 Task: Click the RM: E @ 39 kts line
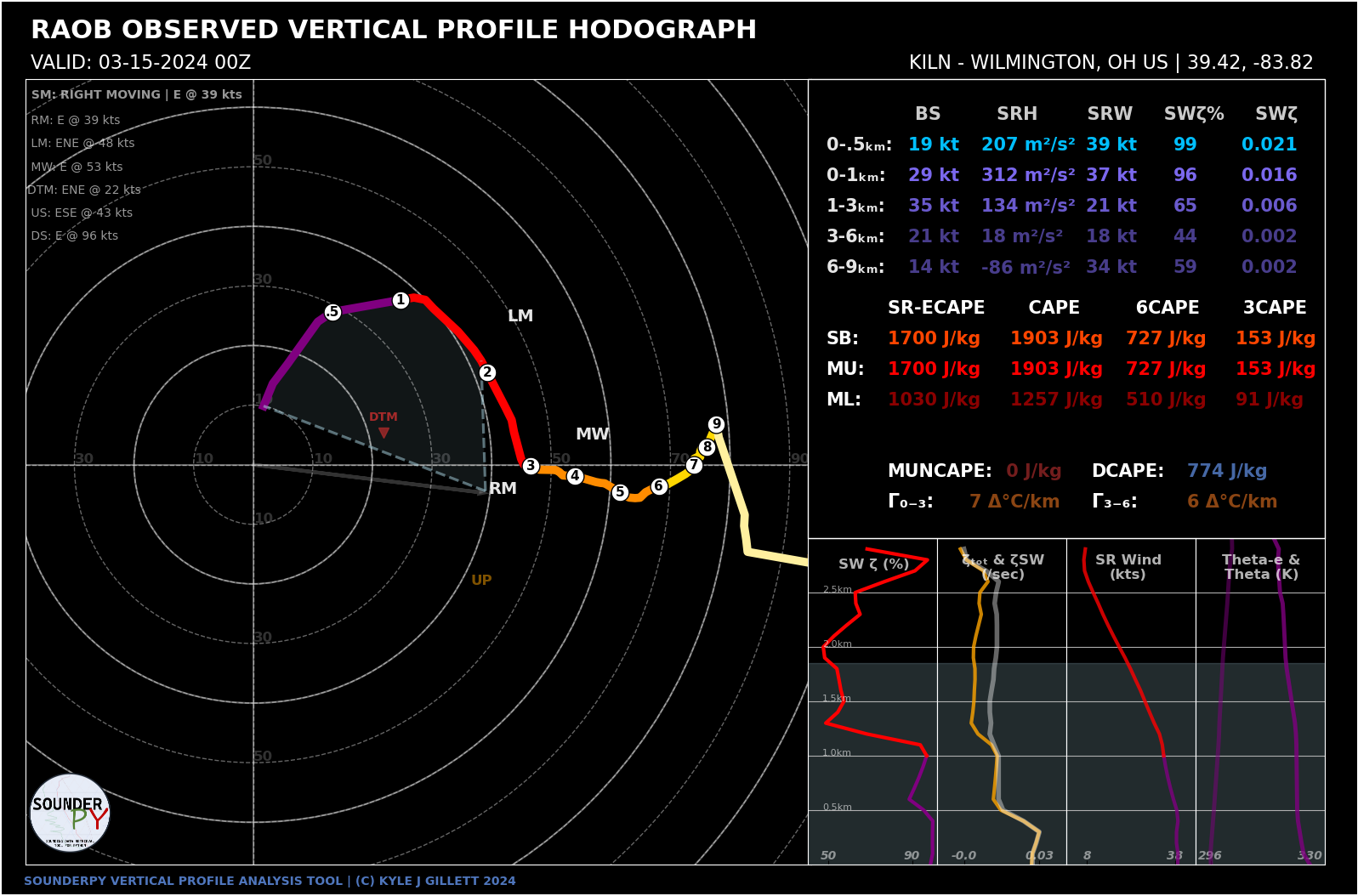[76, 121]
